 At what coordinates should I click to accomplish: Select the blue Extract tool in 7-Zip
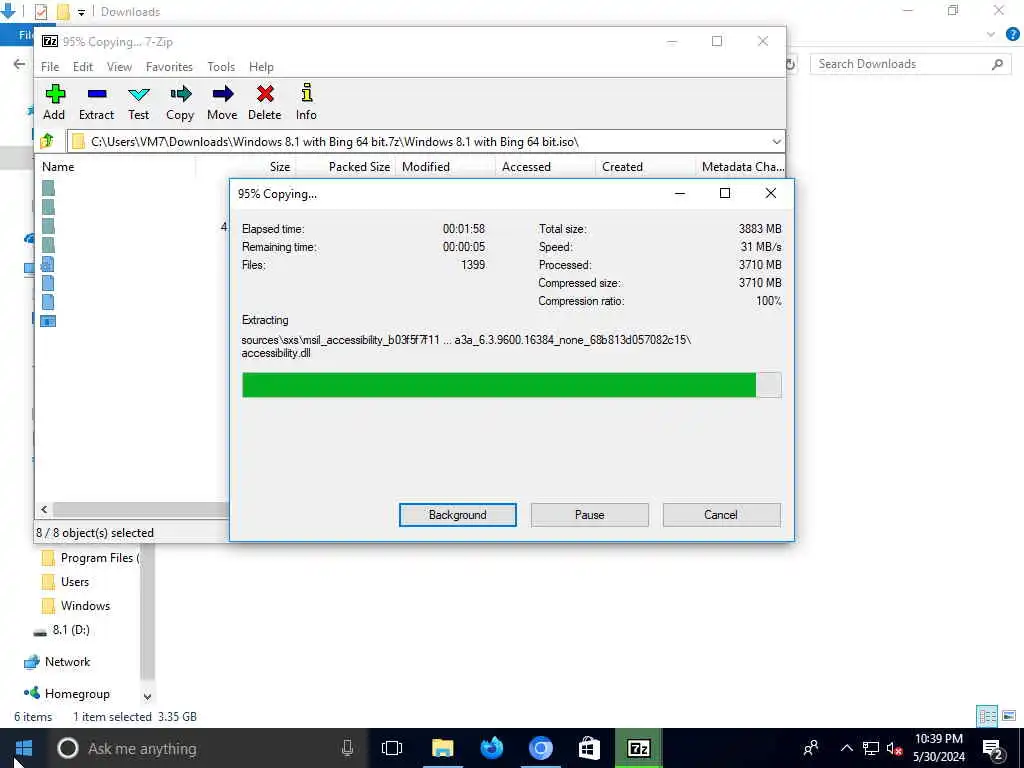97,94
